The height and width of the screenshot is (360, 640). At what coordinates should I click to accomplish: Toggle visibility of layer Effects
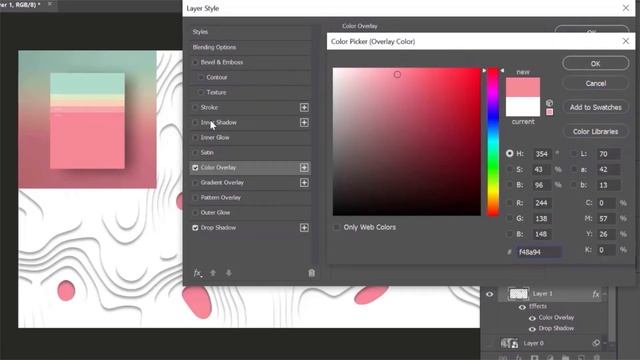(x=522, y=307)
